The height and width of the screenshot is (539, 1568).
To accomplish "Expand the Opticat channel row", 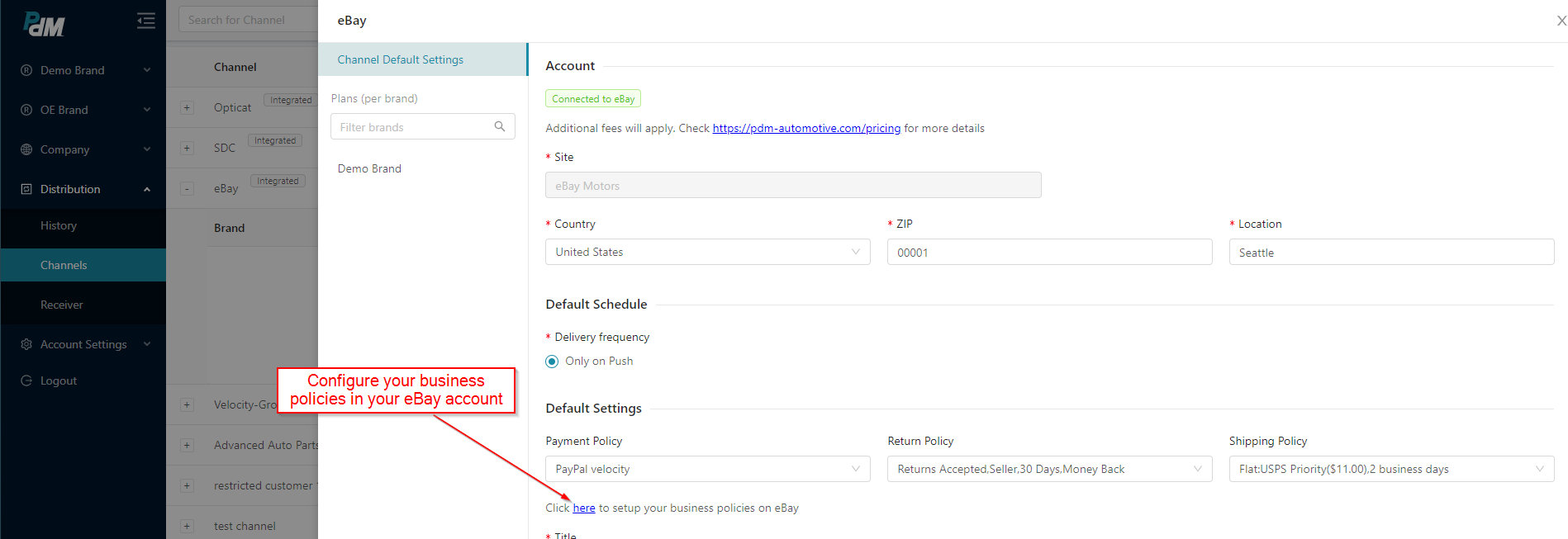I will point(187,107).
